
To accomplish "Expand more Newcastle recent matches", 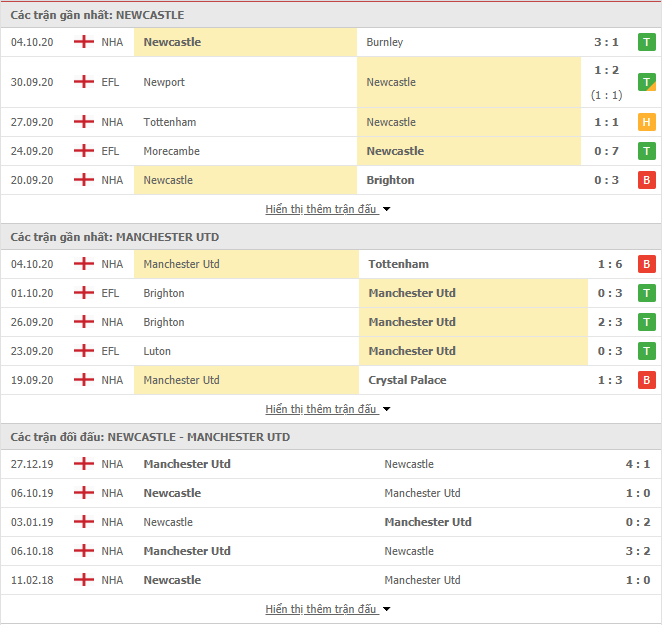I will pos(328,209).
